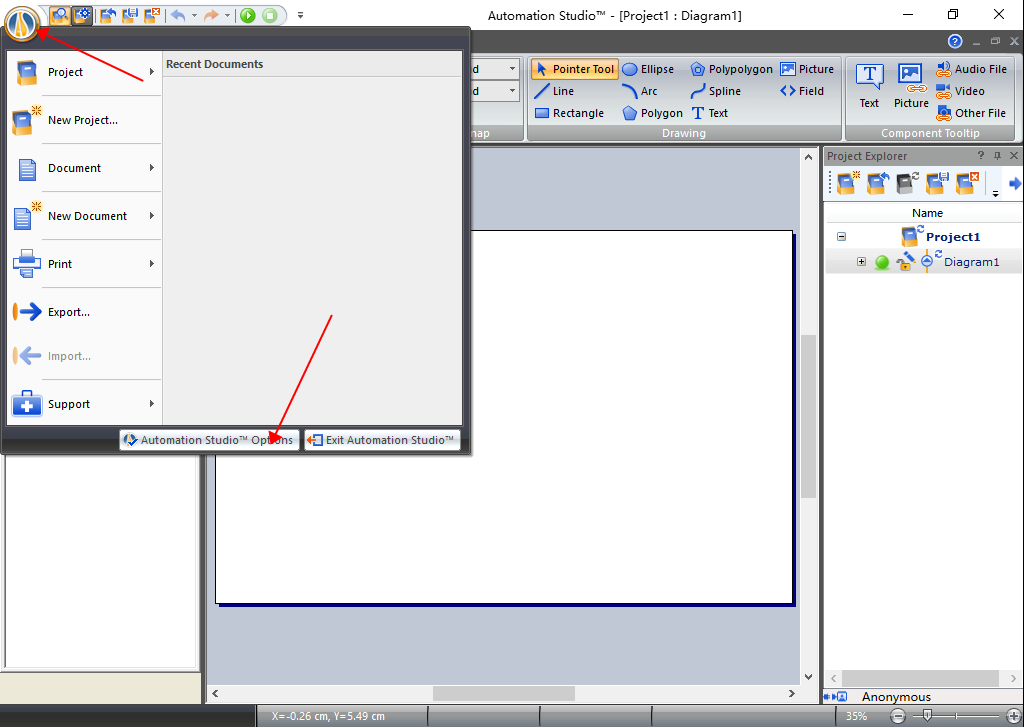Click Automation Studio Options button
This screenshot has width=1024, height=727.
pyautogui.click(x=210, y=440)
